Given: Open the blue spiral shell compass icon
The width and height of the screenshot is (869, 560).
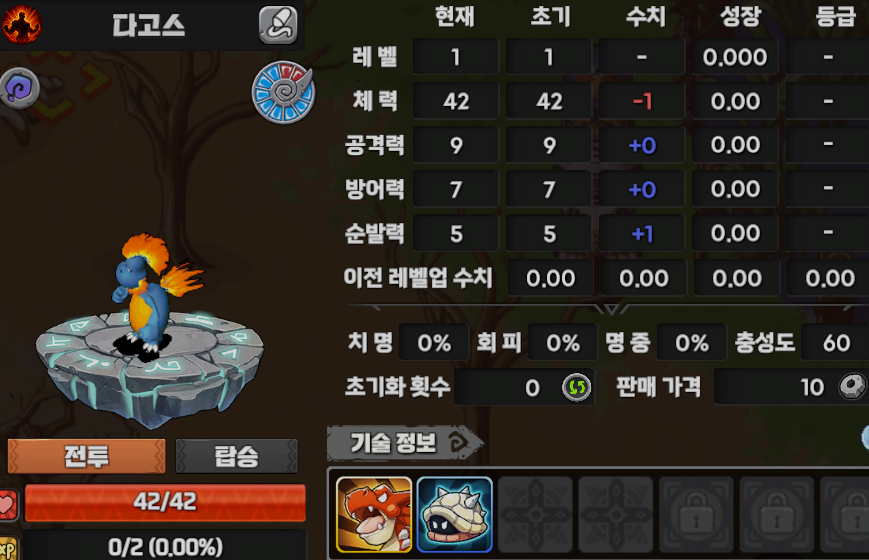Looking at the screenshot, I should [283, 92].
